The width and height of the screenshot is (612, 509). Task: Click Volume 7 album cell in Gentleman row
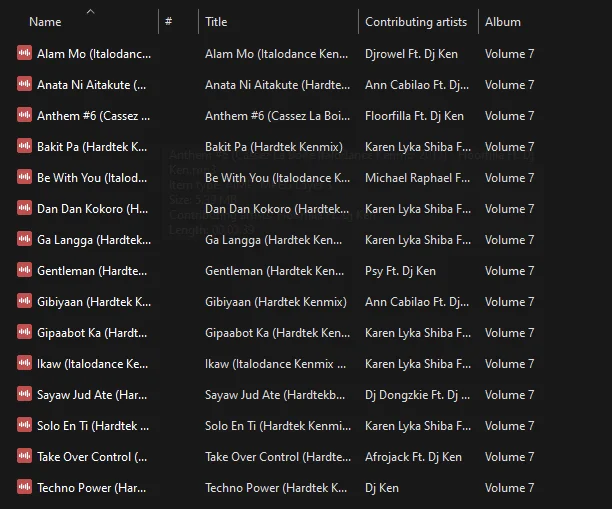coord(509,271)
